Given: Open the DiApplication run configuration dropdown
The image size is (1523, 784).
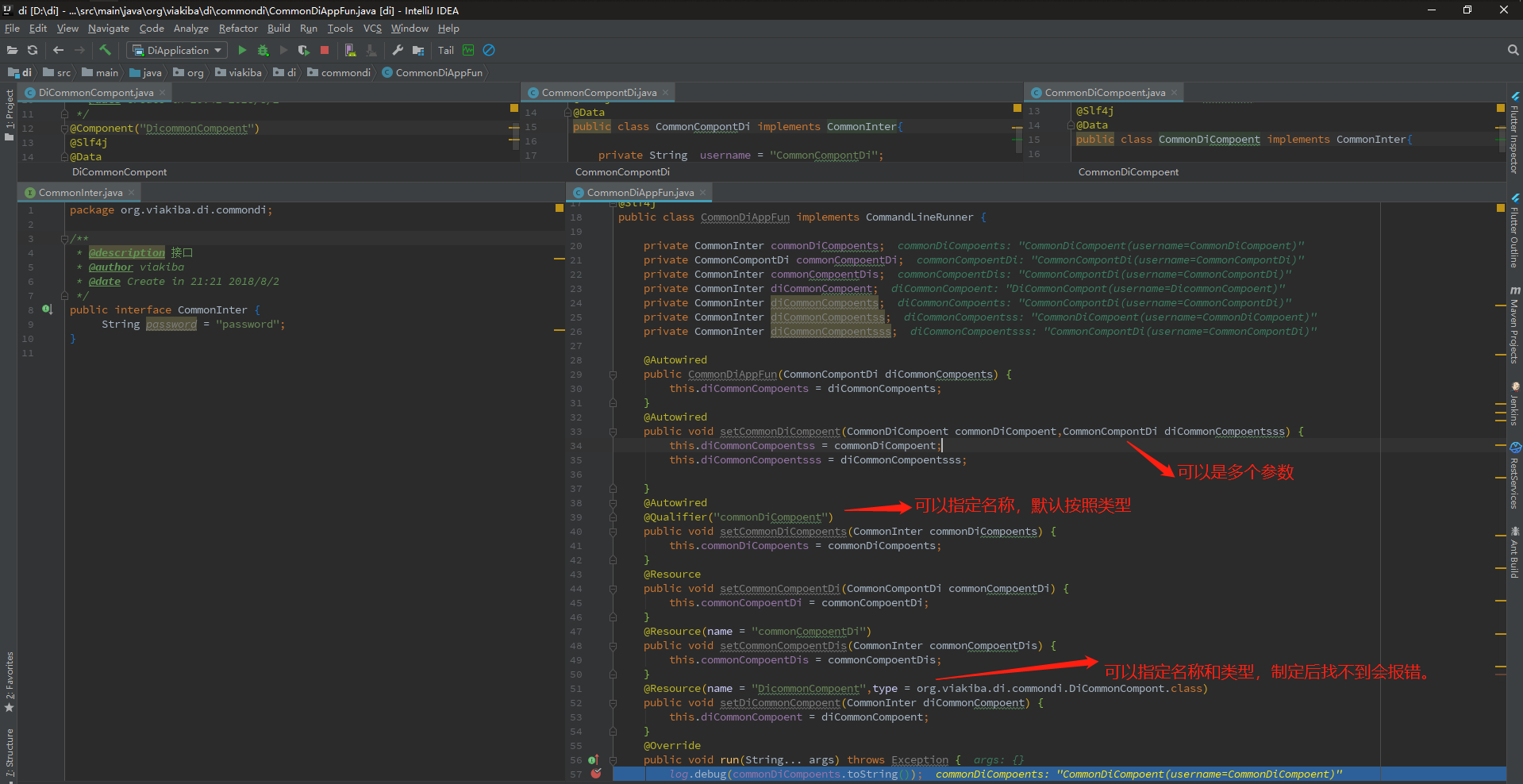Looking at the screenshot, I should 177,50.
